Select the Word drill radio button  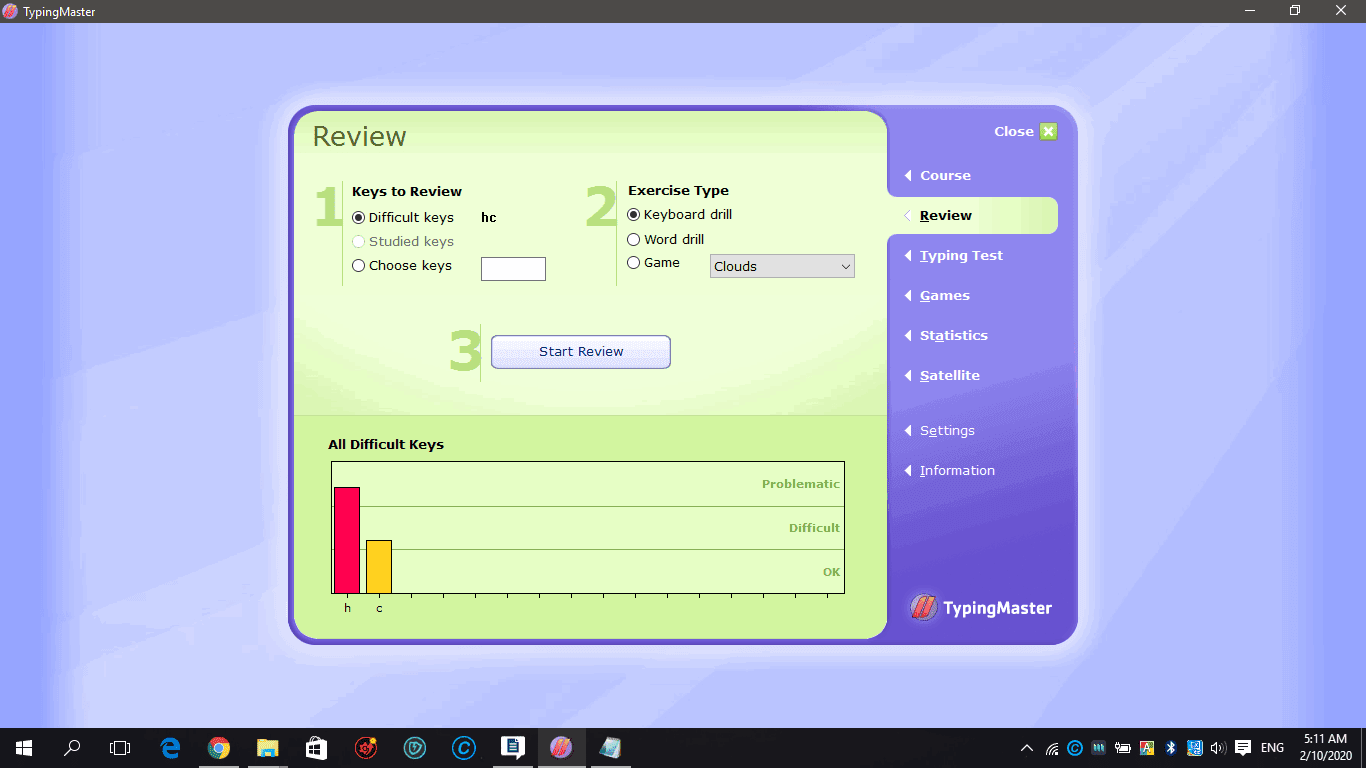click(633, 239)
